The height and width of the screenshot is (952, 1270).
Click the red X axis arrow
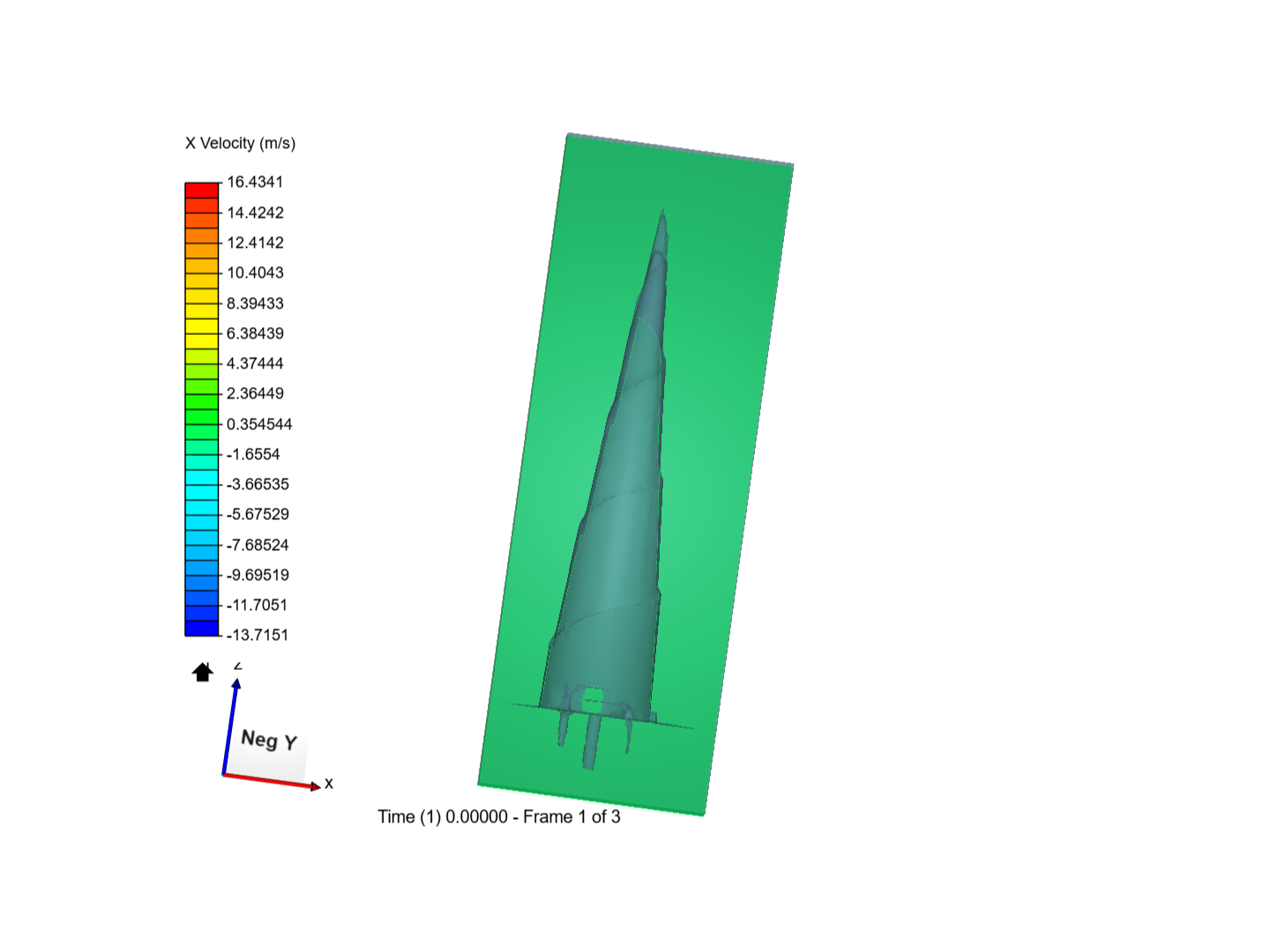(272, 781)
